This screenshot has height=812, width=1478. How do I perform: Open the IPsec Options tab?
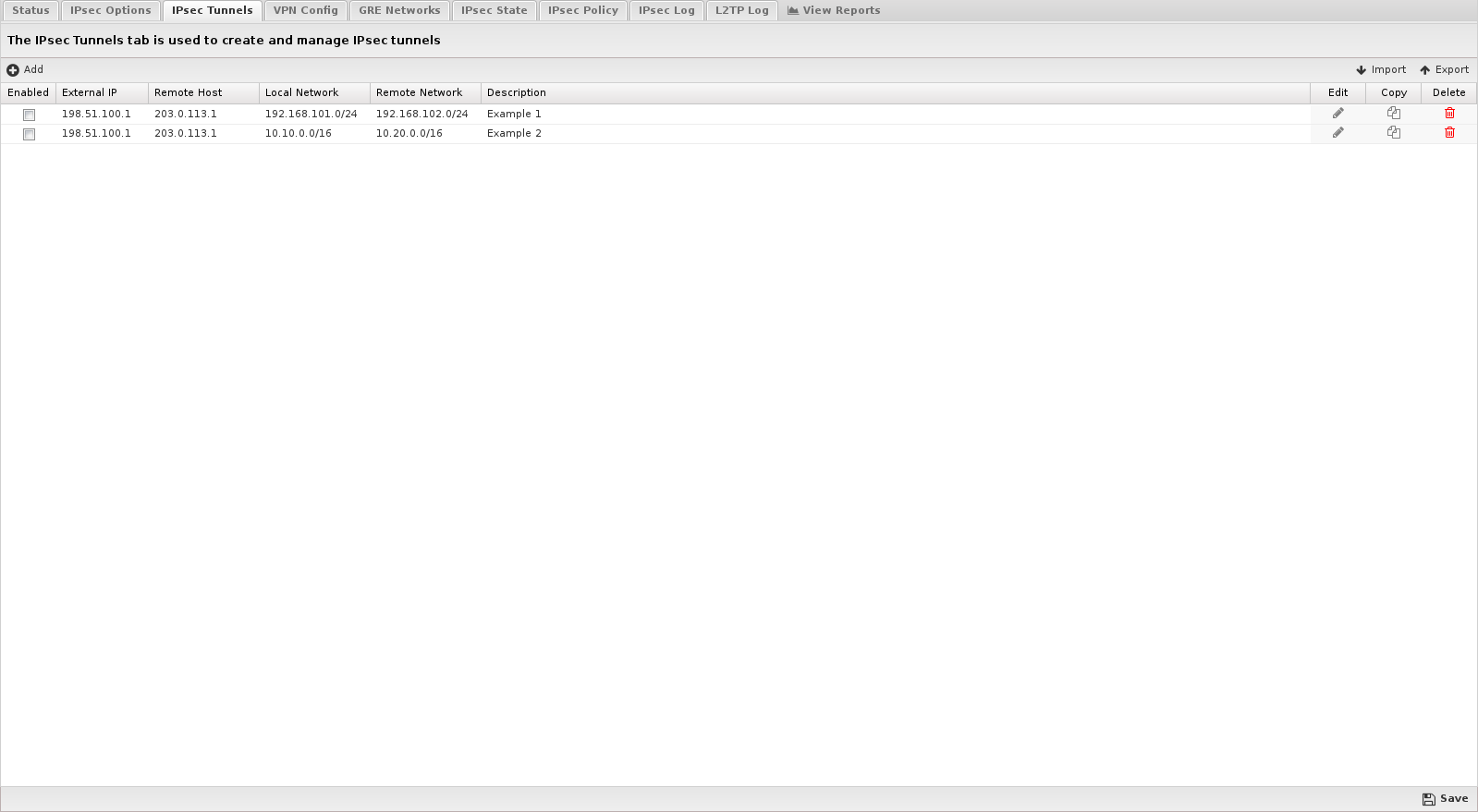click(x=111, y=11)
